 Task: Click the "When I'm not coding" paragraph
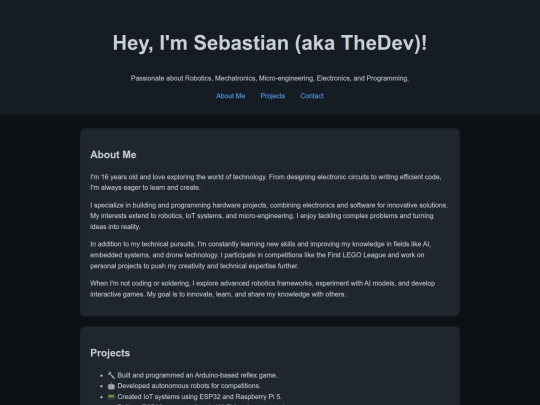(263, 289)
